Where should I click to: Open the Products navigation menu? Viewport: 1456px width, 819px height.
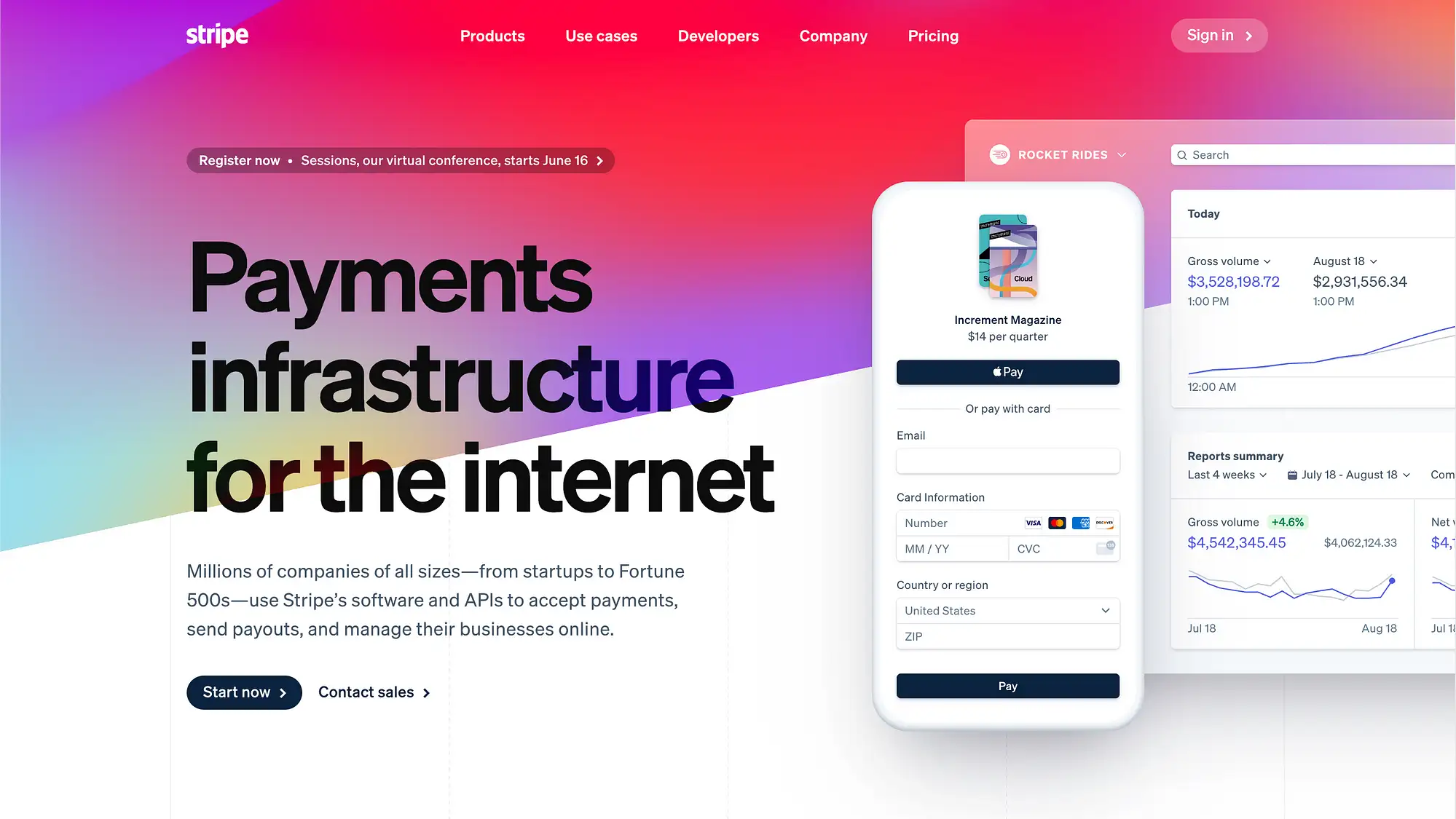tap(492, 36)
